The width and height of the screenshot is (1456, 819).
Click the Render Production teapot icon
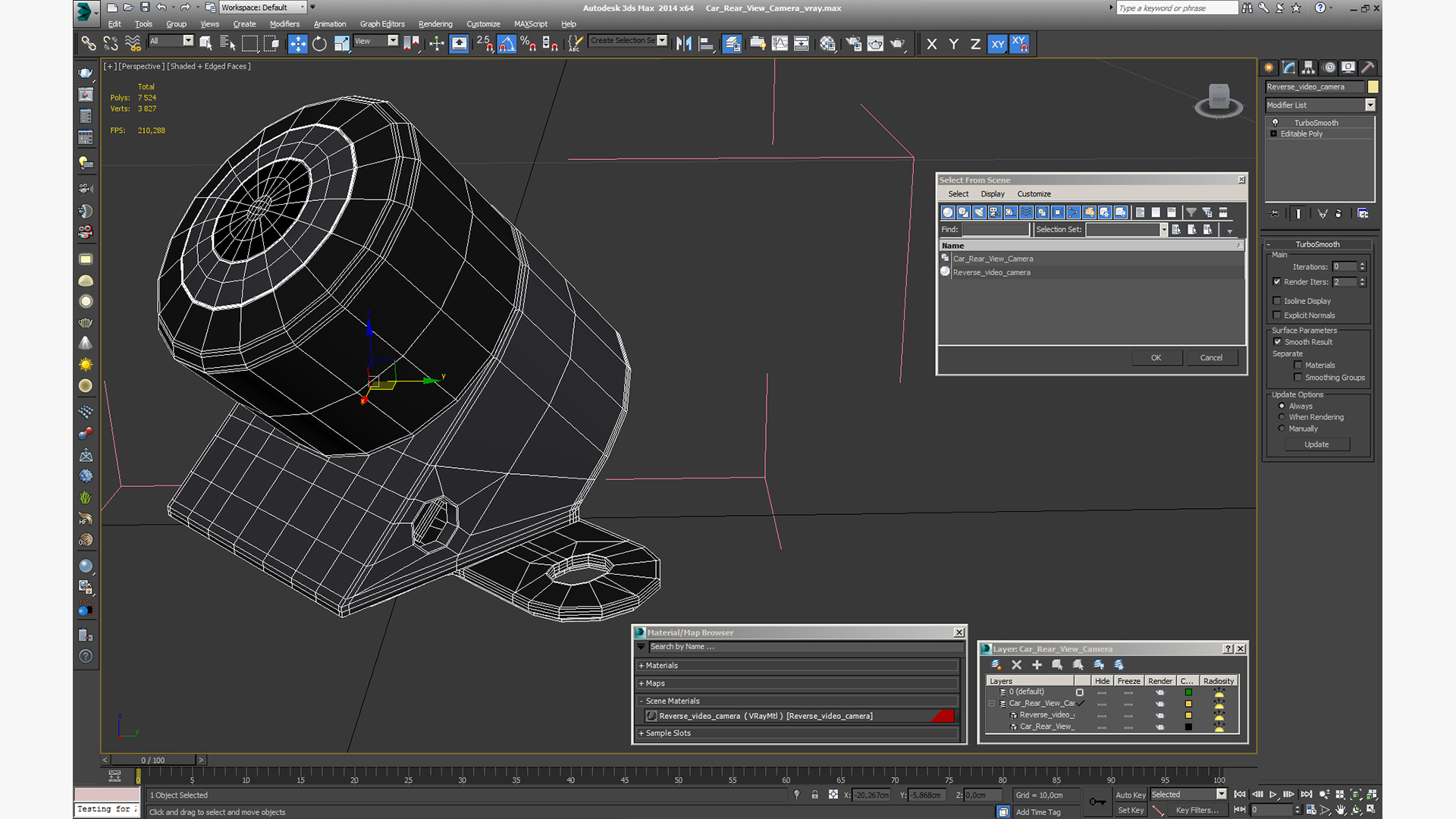[x=897, y=44]
